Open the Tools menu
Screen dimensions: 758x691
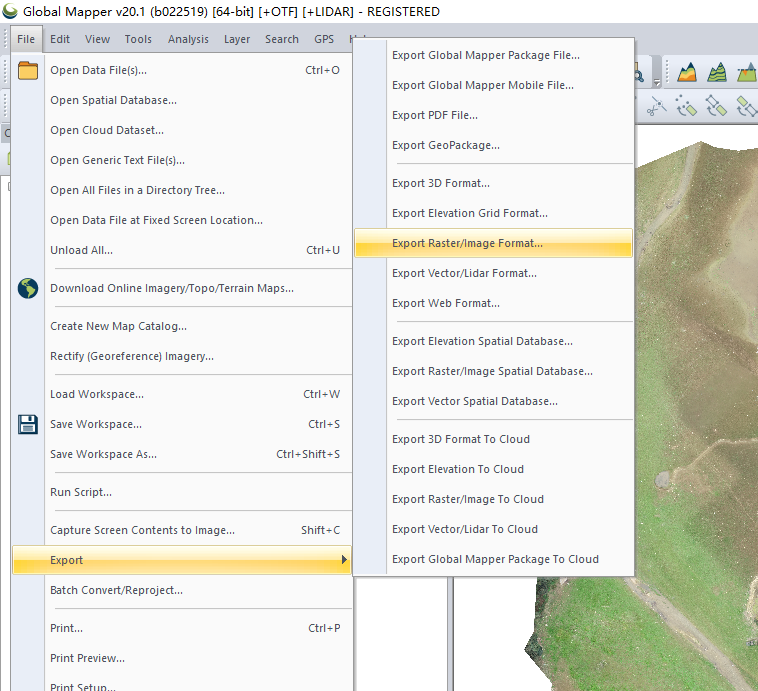138,39
